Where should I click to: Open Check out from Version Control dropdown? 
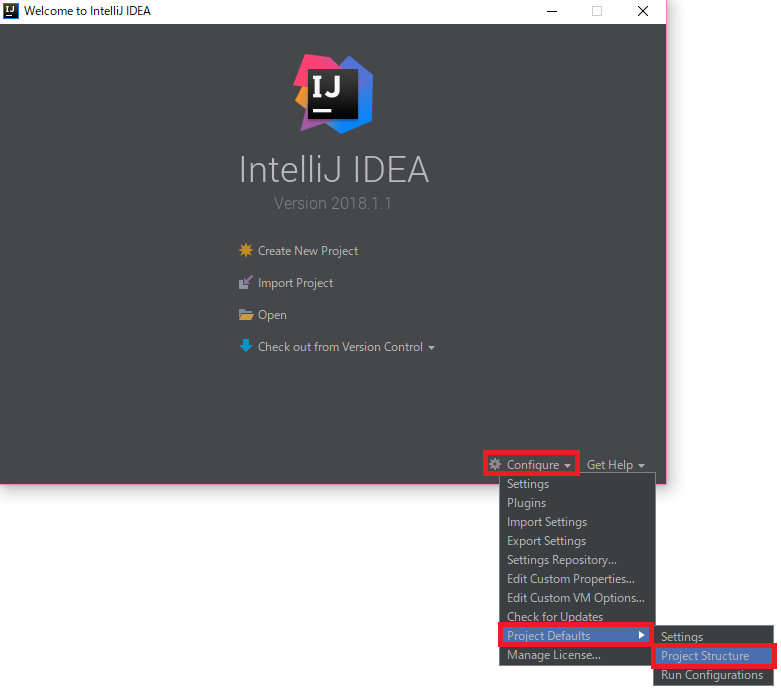pos(346,347)
